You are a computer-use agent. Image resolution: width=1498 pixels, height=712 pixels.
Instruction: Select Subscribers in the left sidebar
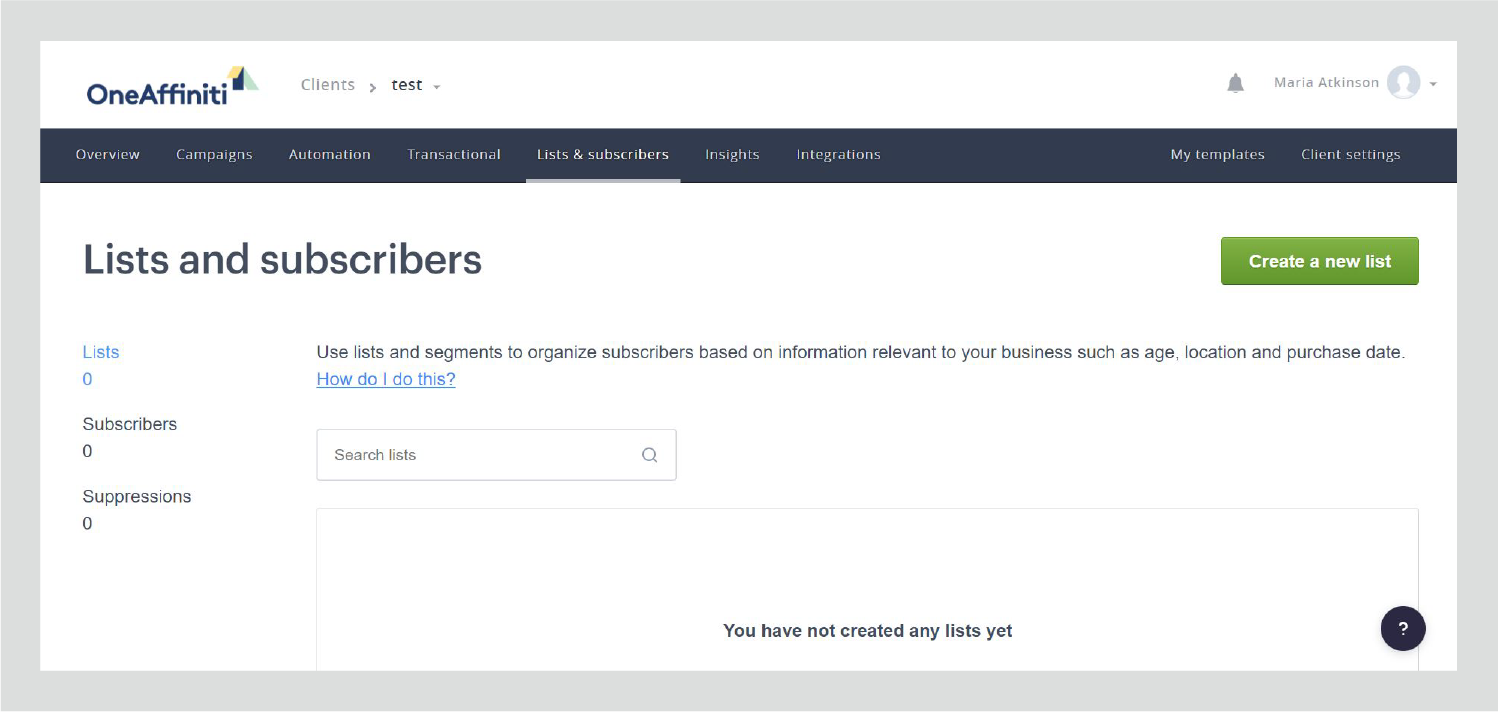click(130, 424)
